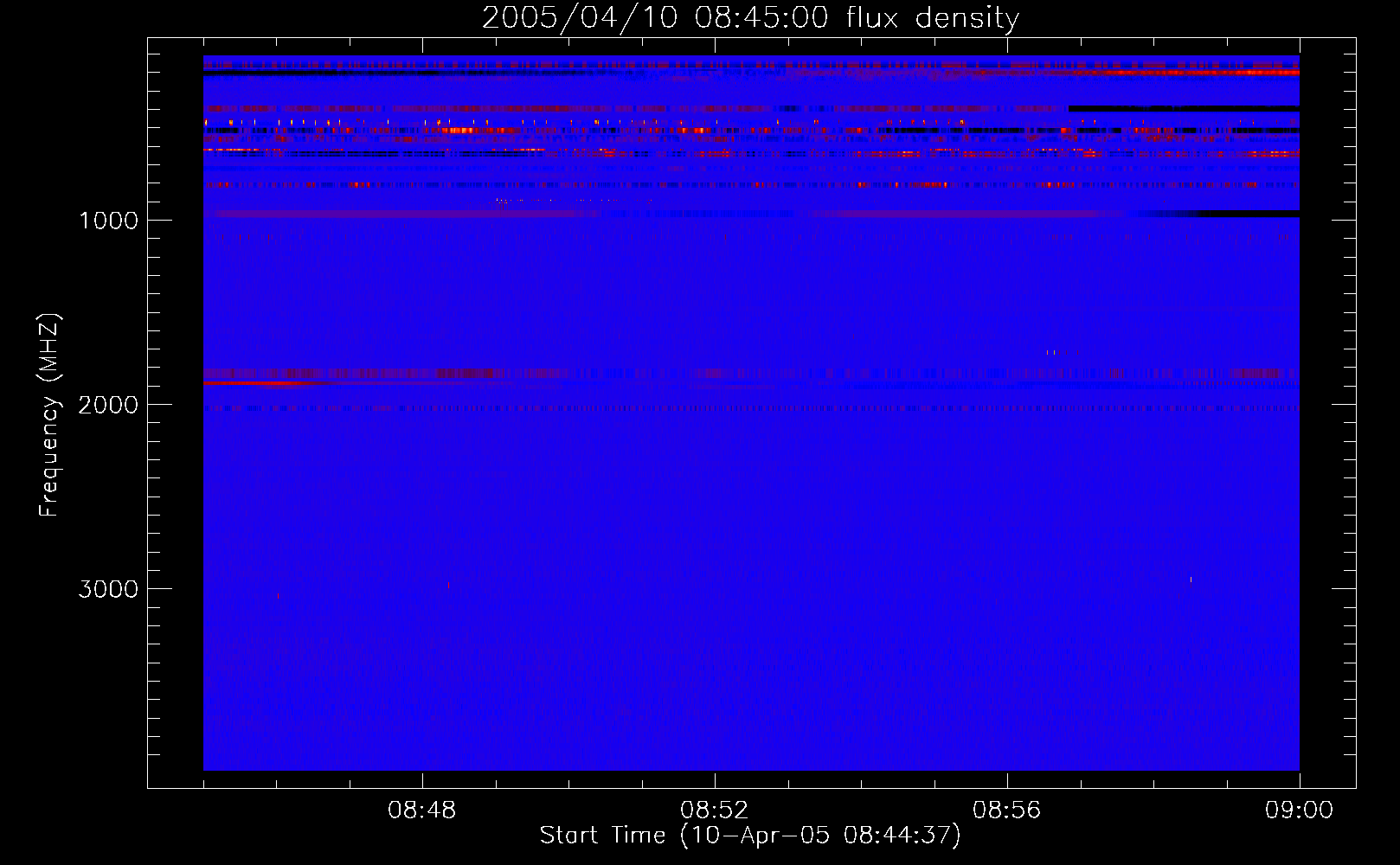Screen dimensions: 1400x865
Task: Select the 'Frequency (MHZ)' axis label
Action: 49,415
